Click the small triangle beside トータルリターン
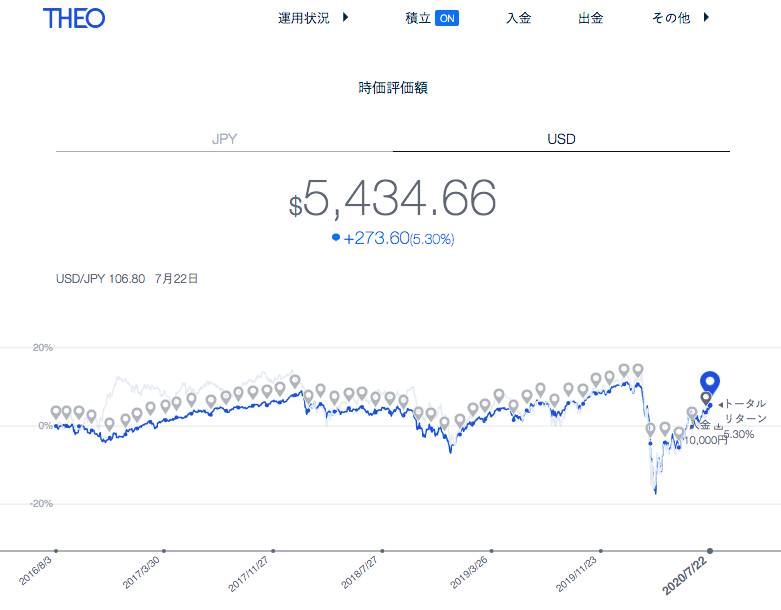 pos(720,405)
